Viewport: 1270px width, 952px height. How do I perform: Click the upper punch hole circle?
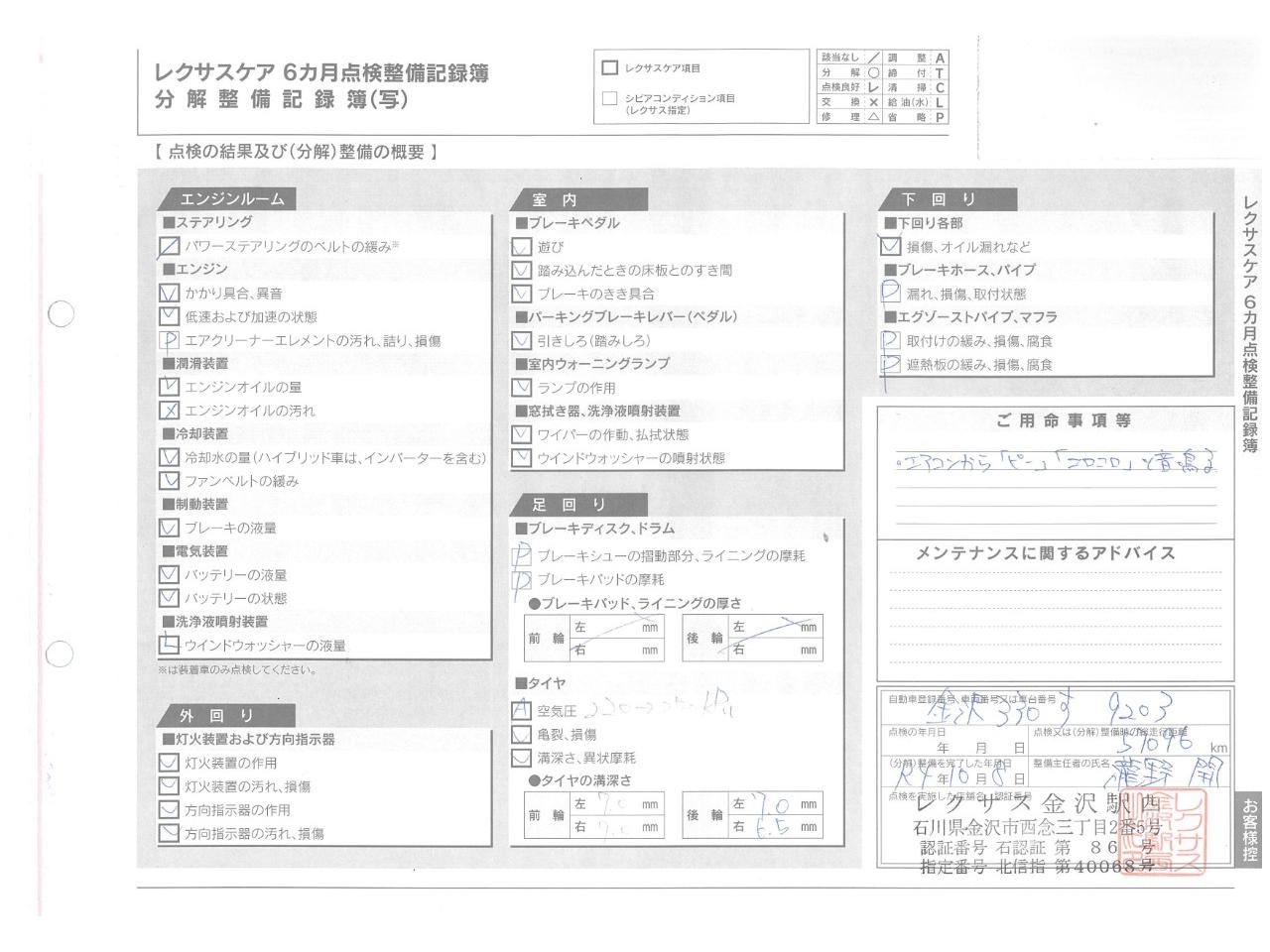(x=62, y=314)
